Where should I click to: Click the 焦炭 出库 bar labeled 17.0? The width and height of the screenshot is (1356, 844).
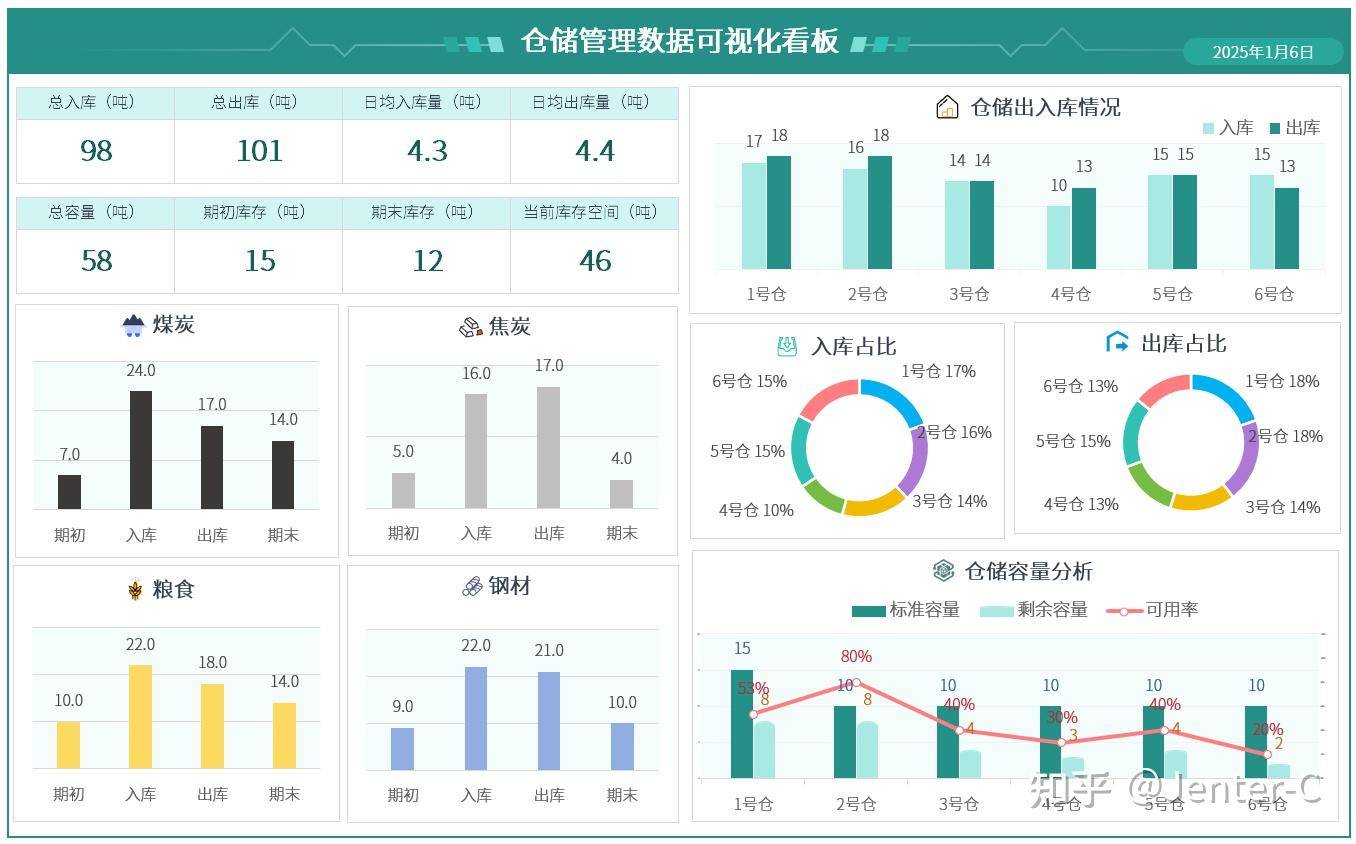click(548, 447)
